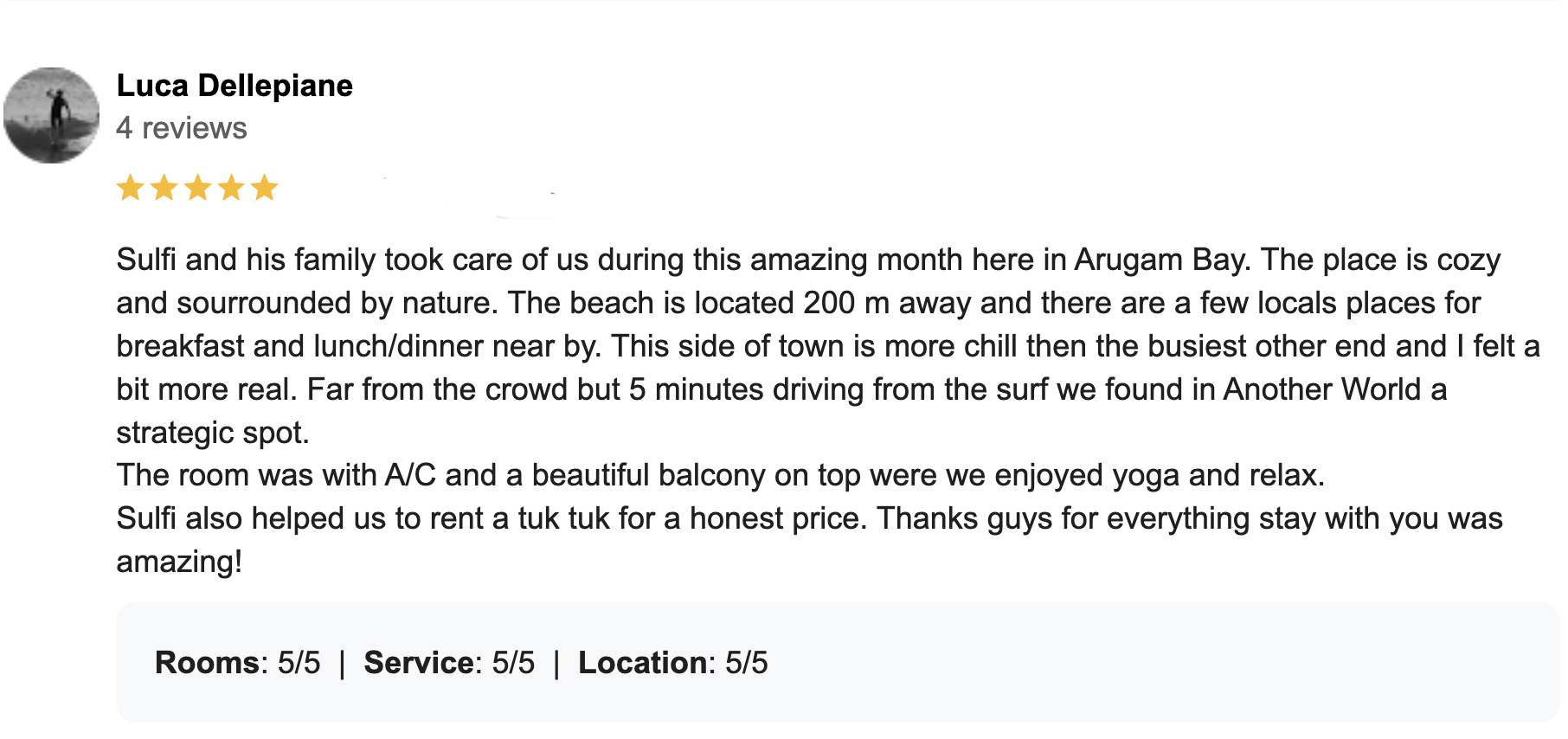Click the fourth gold rating star
1568x739 pixels.
(x=231, y=188)
